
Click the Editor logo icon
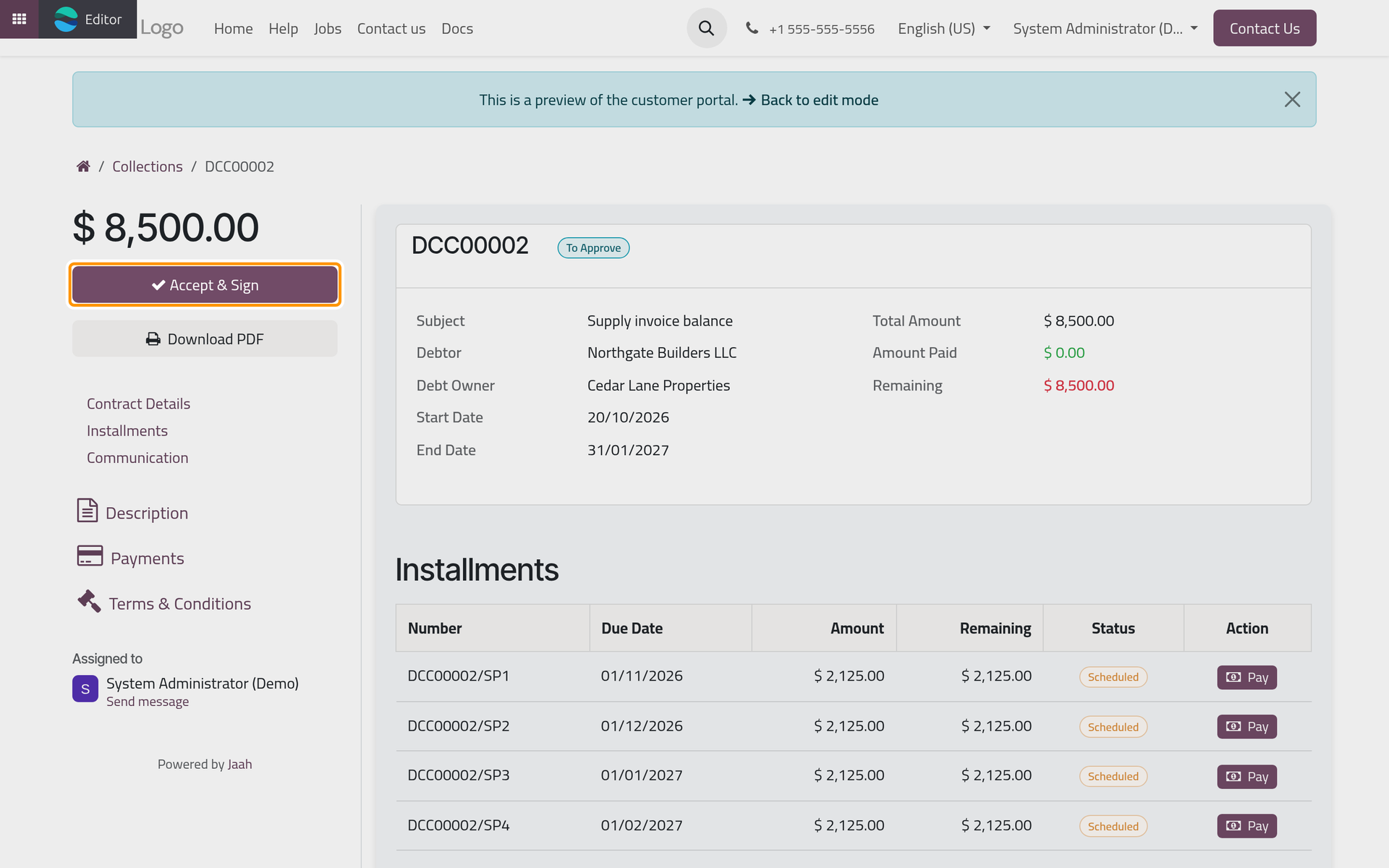pyautogui.click(x=66, y=20)
